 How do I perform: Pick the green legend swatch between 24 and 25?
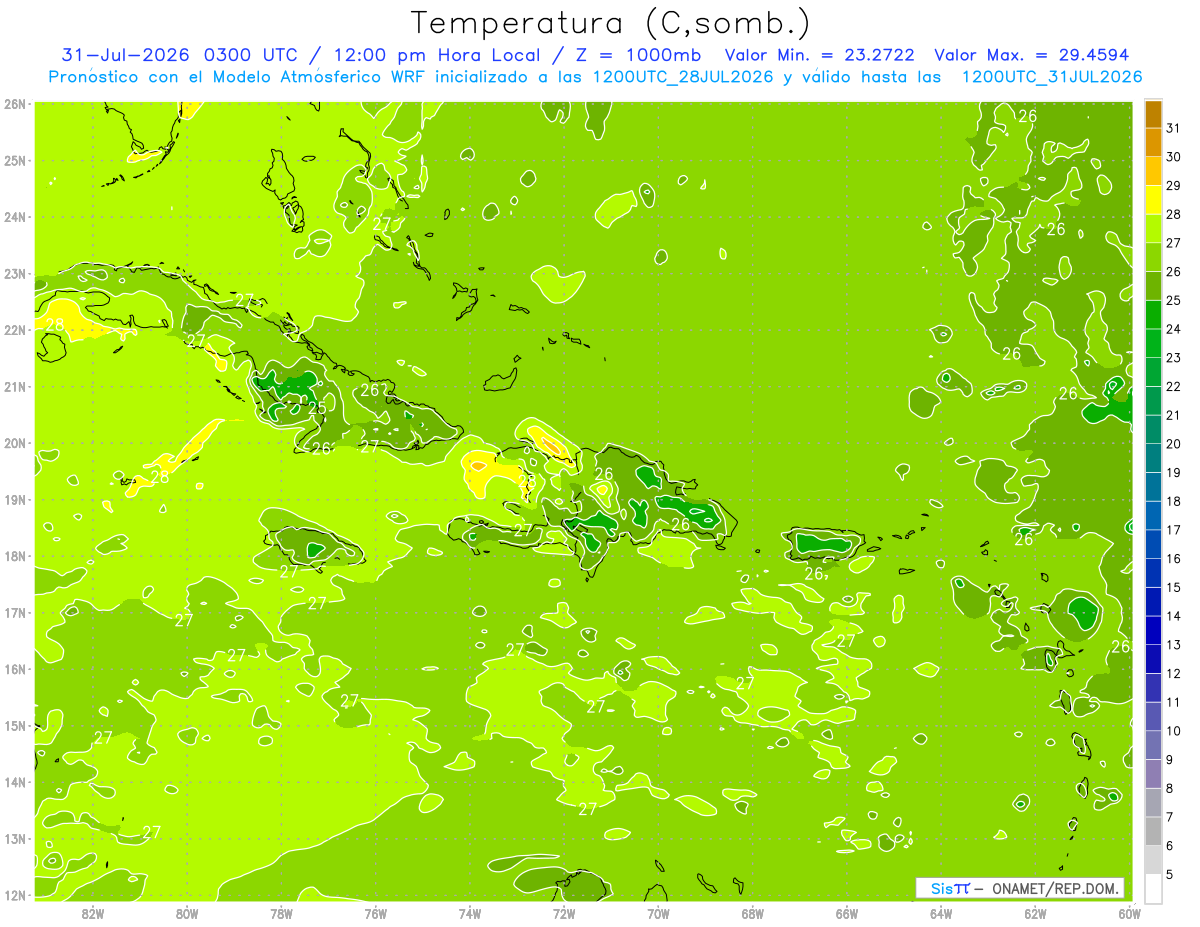[x=1153, y=315]
